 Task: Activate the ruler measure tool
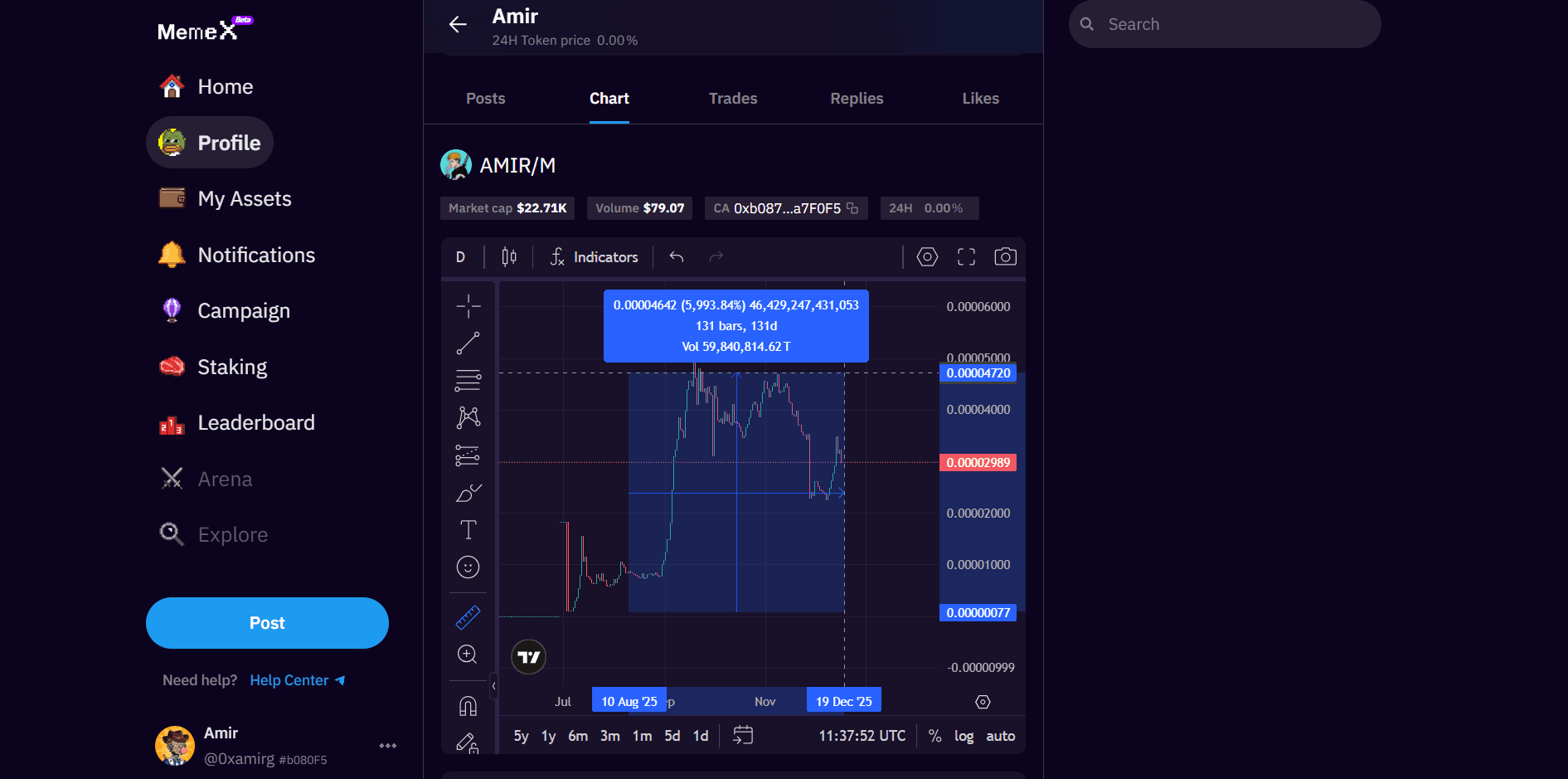tap(468, 617)
